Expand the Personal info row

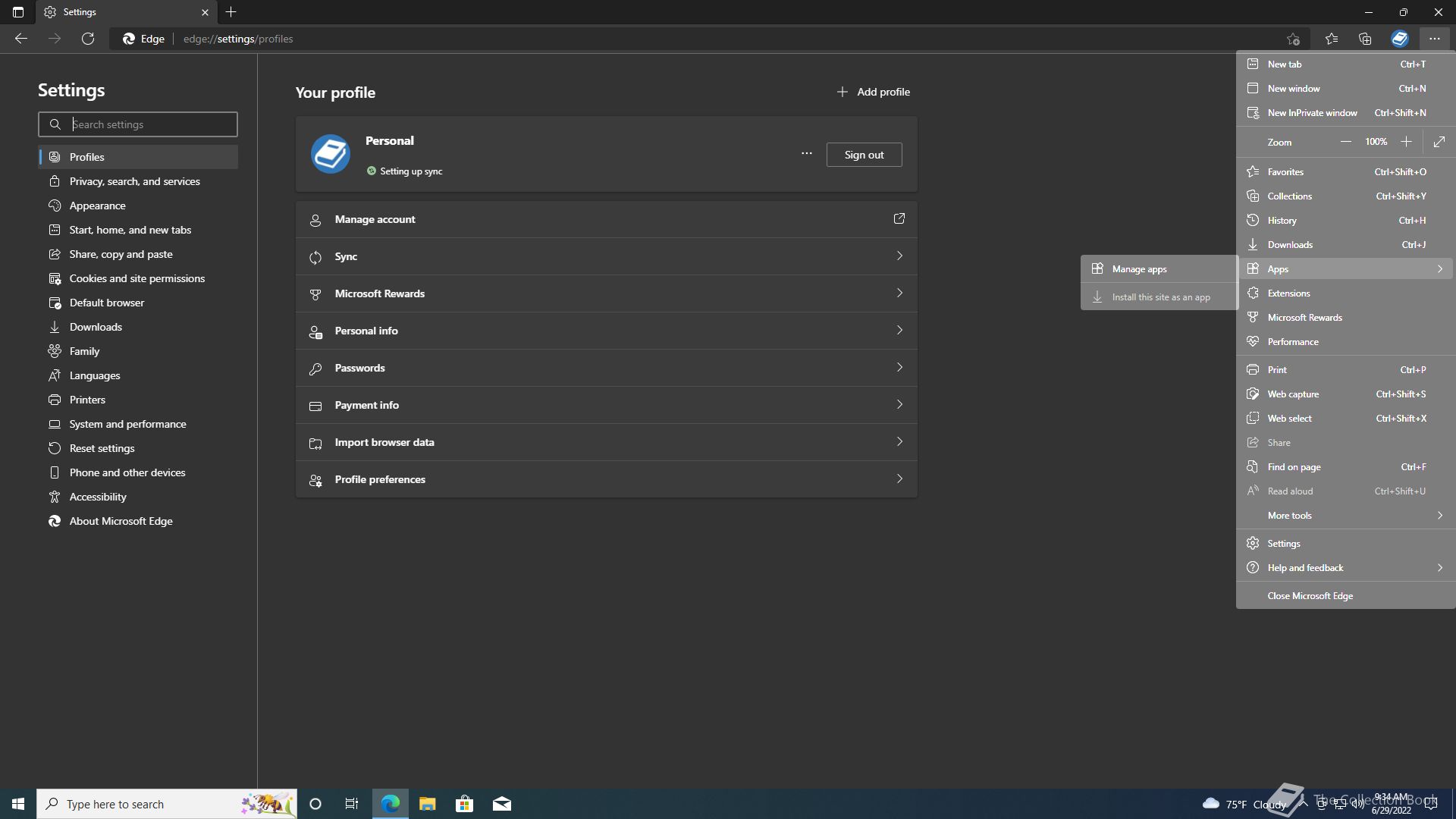pos(607,331)
